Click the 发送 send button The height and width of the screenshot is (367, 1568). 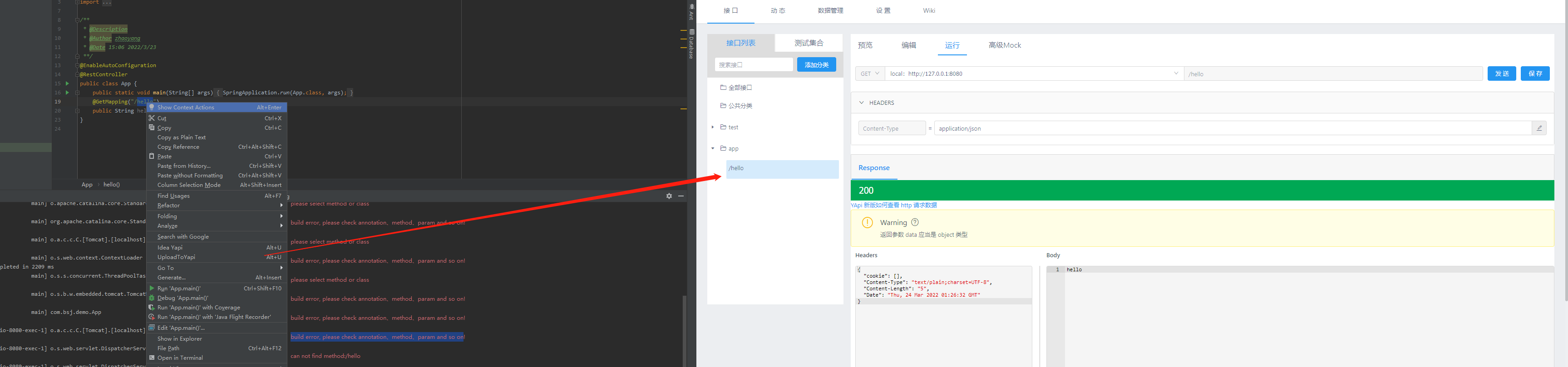(1502, 73)
